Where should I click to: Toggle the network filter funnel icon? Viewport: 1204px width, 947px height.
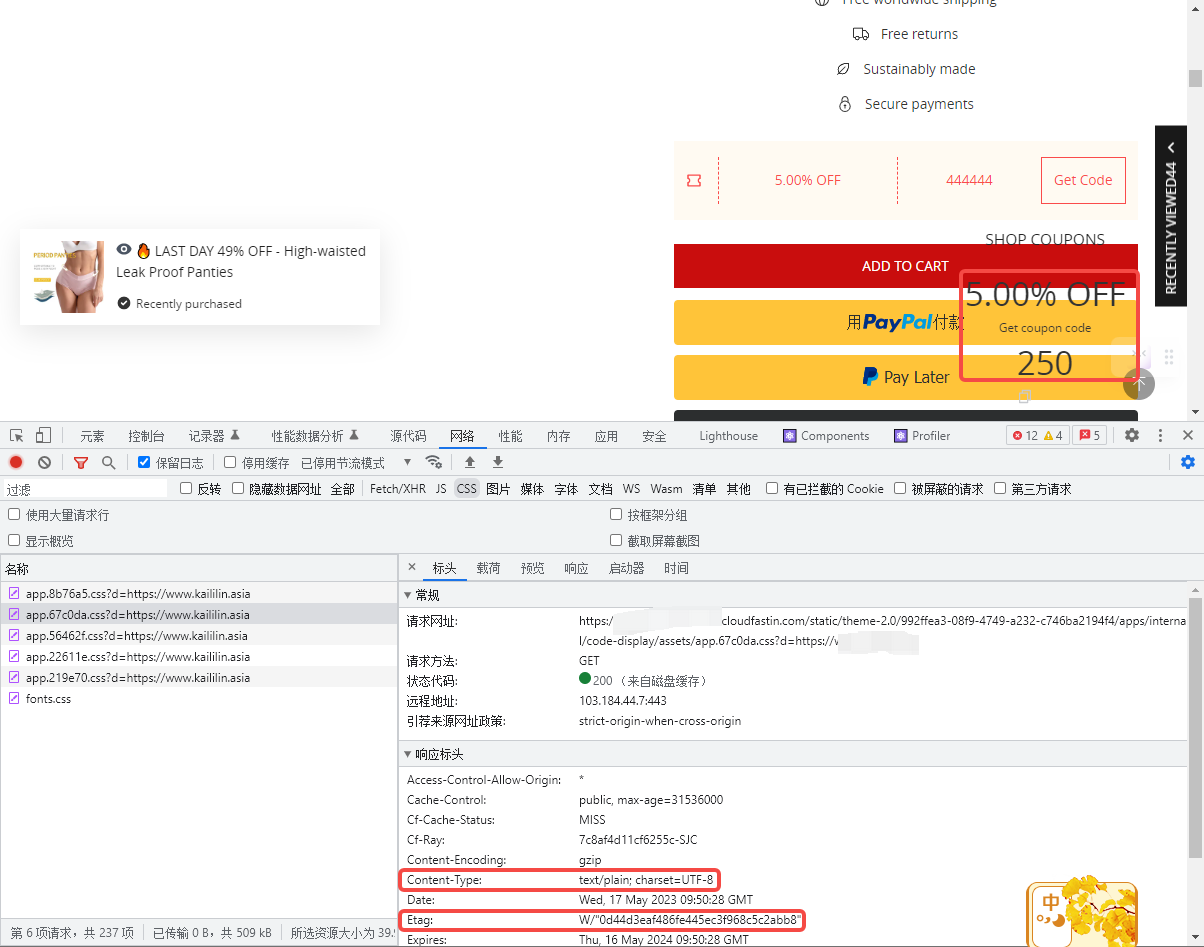pos(81,462)
